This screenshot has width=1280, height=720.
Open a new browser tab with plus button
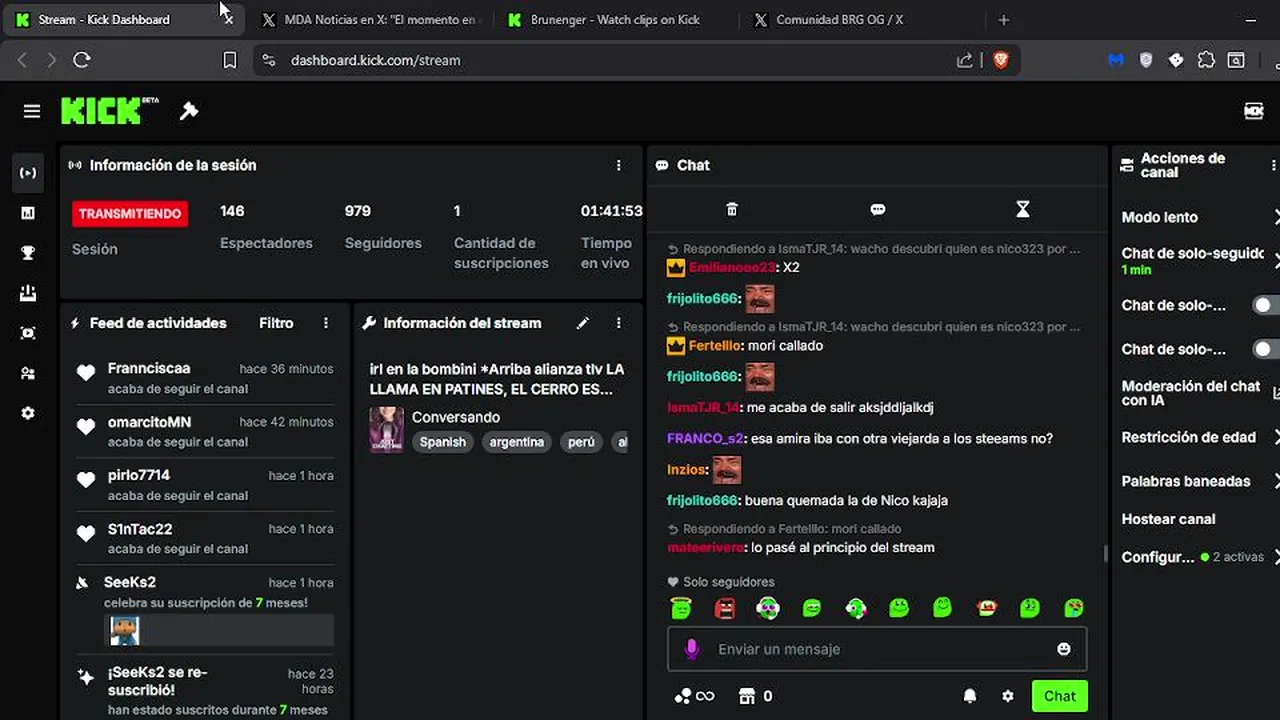1004,19
